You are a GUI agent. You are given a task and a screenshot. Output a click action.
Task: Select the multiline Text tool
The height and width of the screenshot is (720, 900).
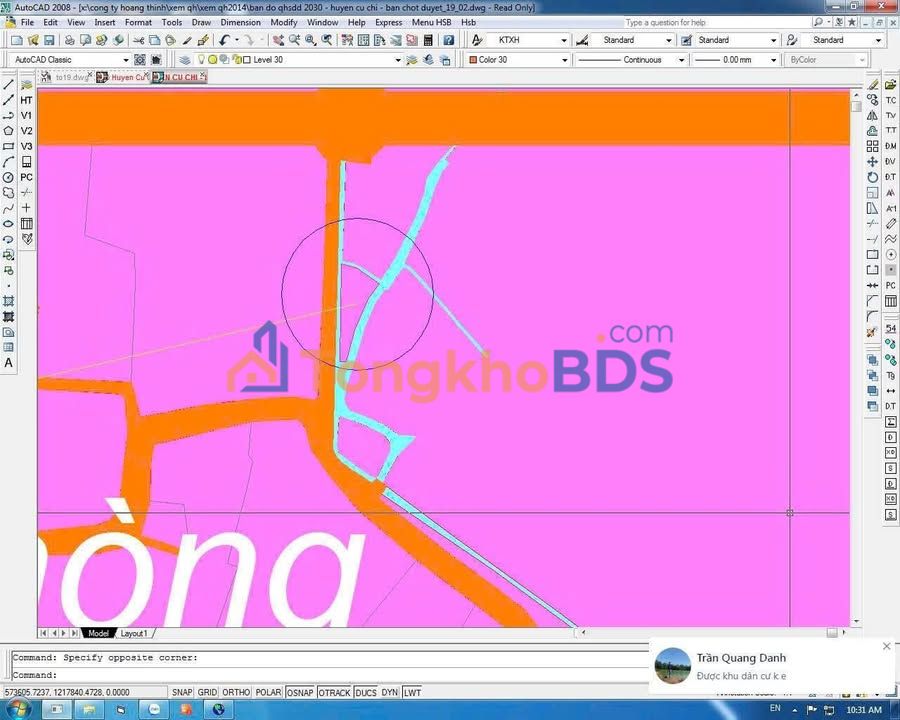pyautogui.click(x=9, y=363)
